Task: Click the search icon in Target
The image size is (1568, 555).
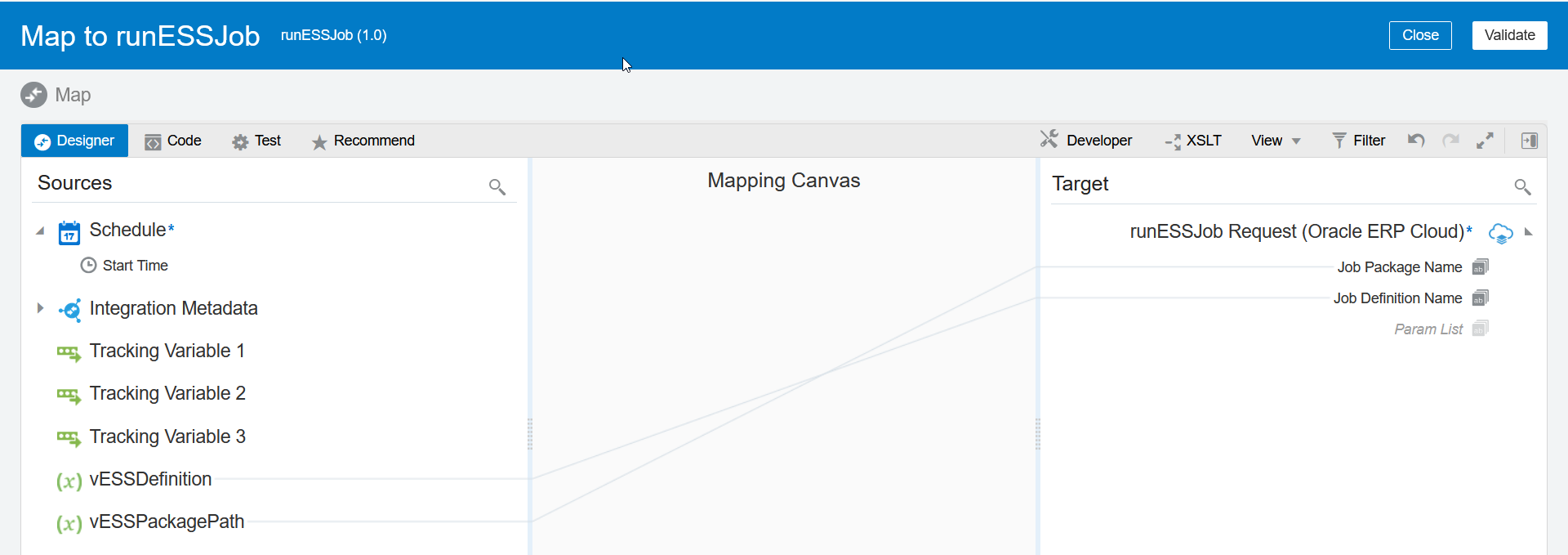Action: 1522,187
